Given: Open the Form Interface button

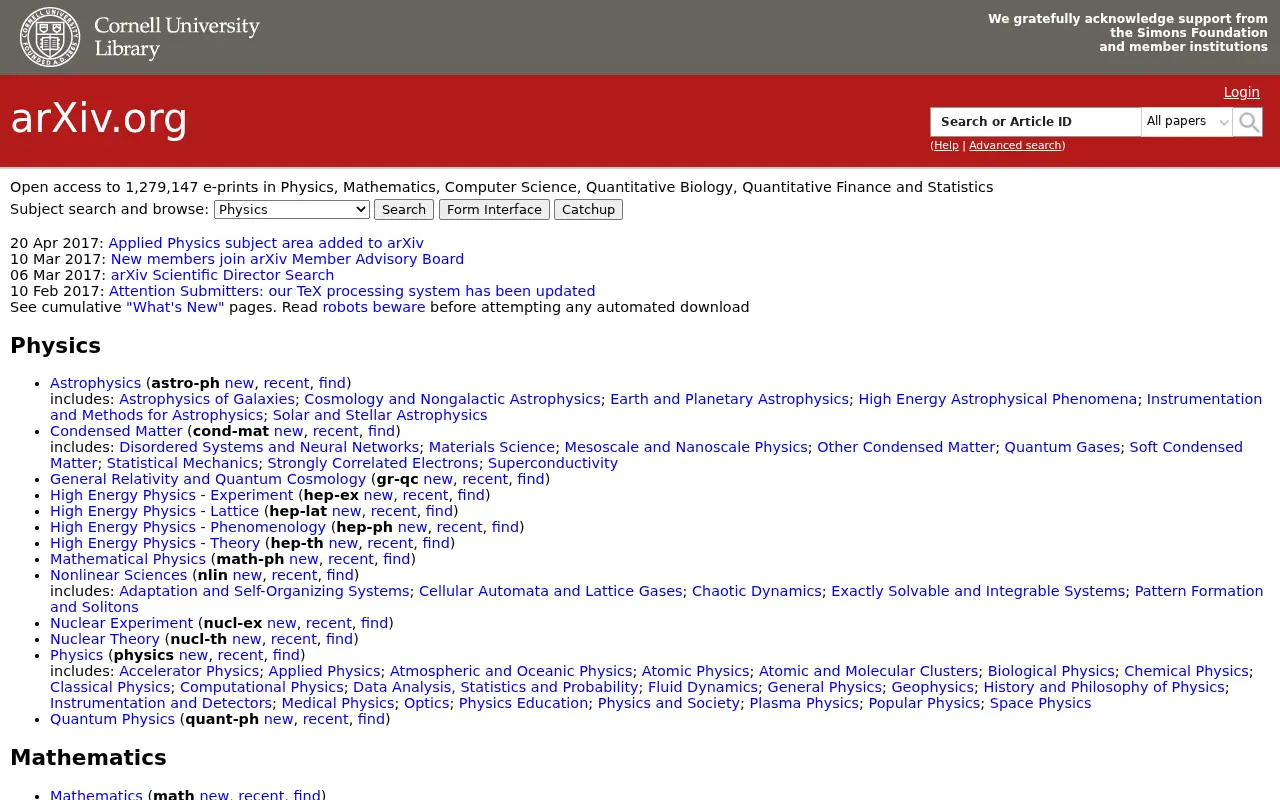Looking at the screenshot, I should [494, 209].
